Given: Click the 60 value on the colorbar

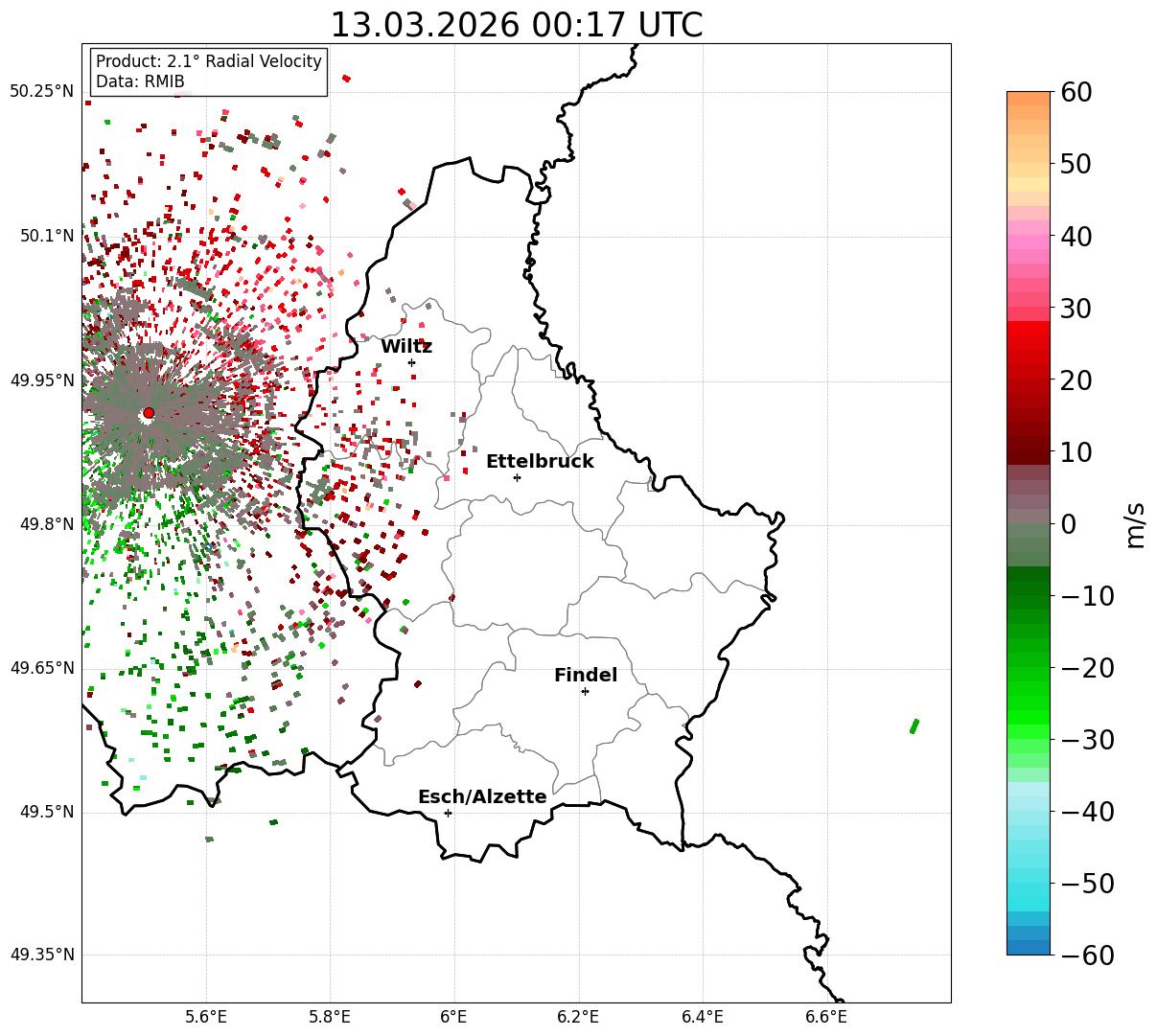Looking at the screenshot, I should 1076,92.
